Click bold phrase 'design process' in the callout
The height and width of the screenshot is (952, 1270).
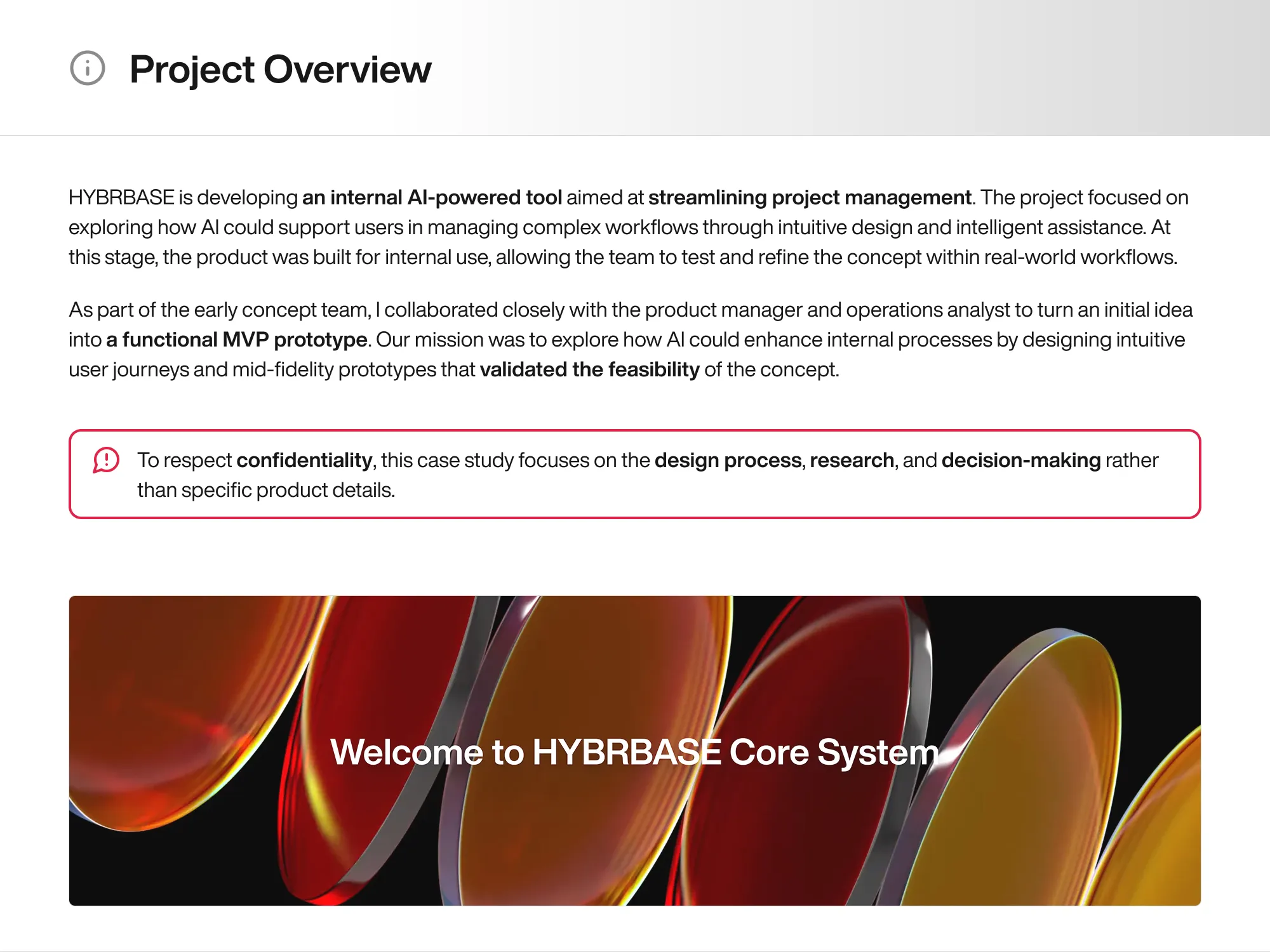click(728, 460)
